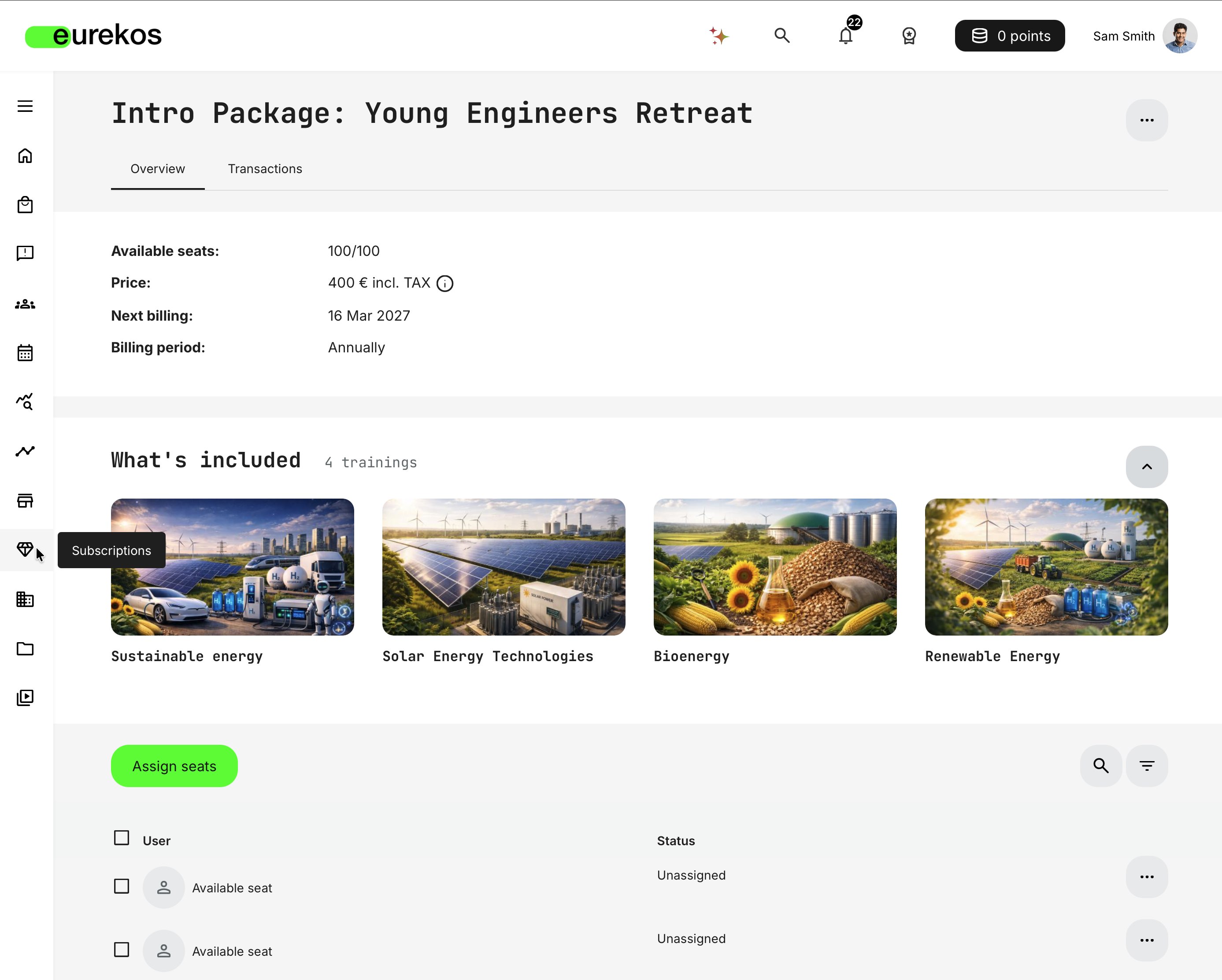
Task: Check the second Available seat checkbox
Action: (x=121, y=950)
